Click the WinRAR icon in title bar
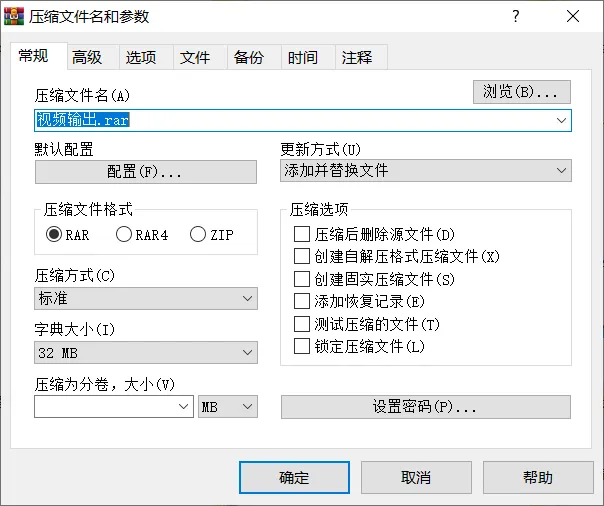 pos(14,15)
